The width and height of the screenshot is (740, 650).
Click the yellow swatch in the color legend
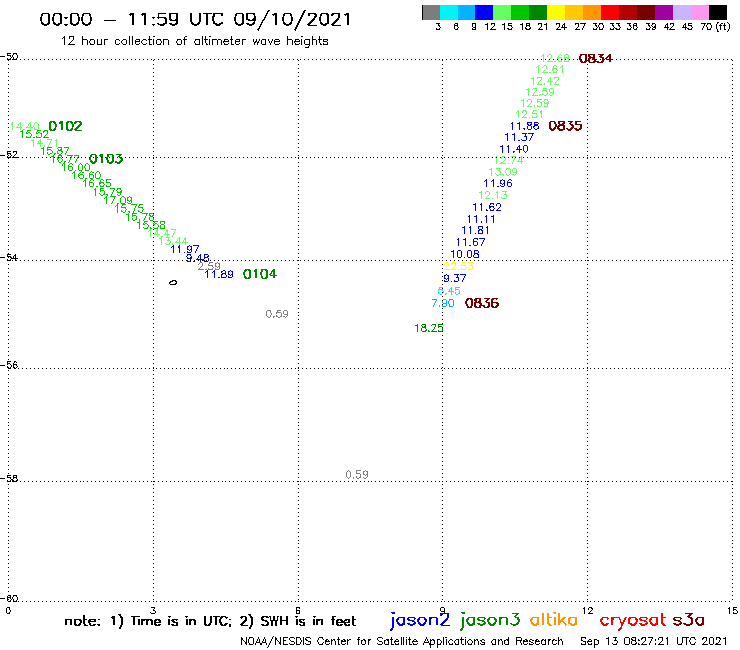tap(555, 12)
